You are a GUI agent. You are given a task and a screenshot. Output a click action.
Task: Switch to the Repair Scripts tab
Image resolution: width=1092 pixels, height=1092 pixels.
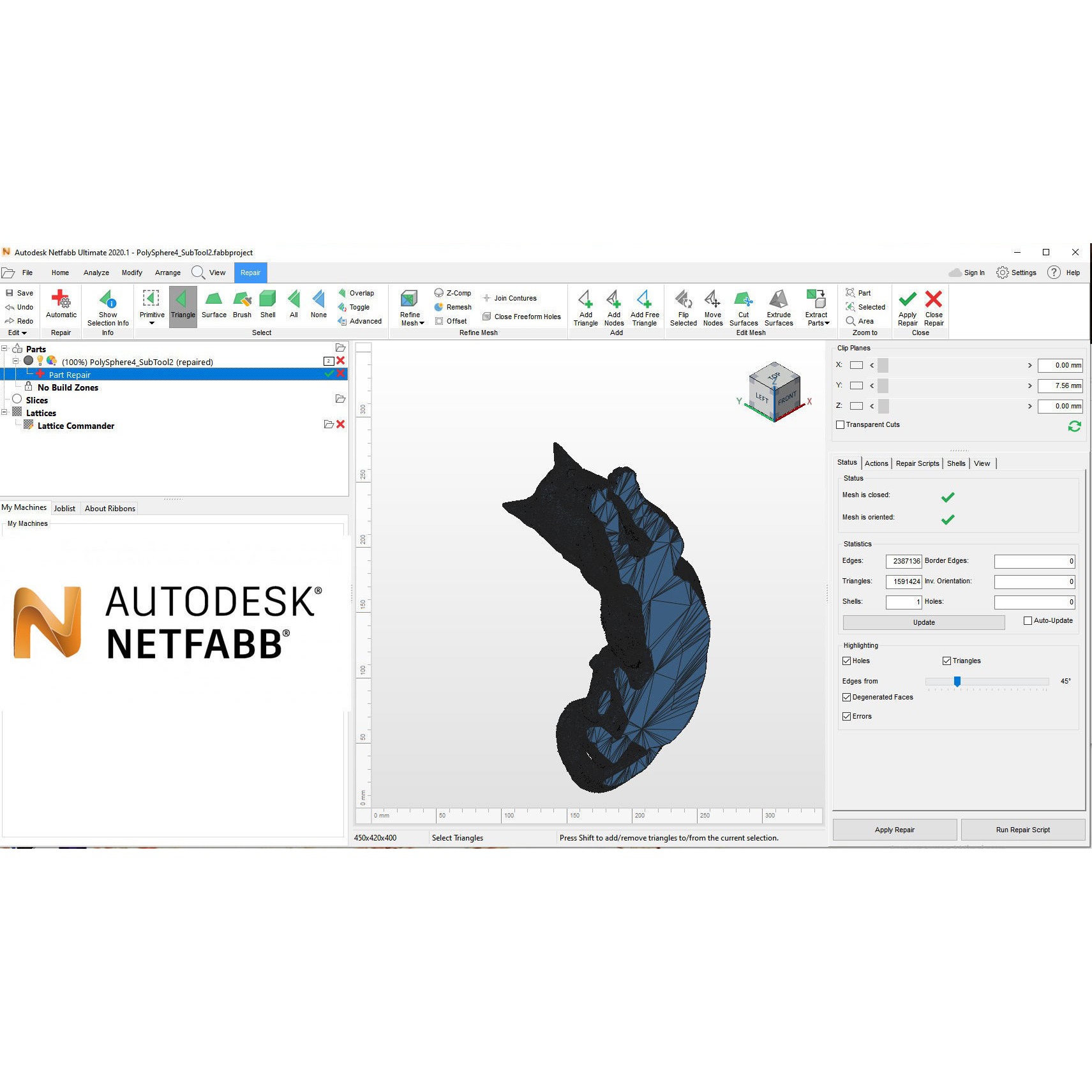click(917, 463)
